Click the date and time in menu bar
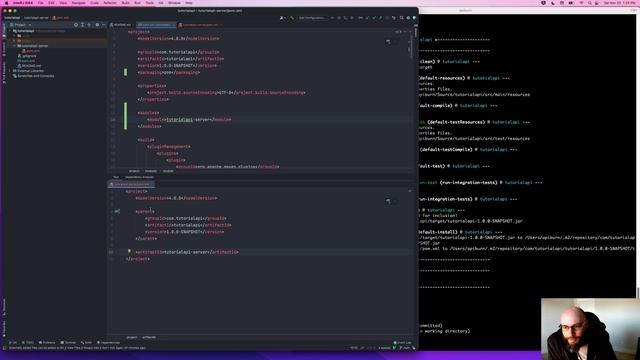This screenshot has height=360, width=640. pyautogui.click(x=619, y=3)
